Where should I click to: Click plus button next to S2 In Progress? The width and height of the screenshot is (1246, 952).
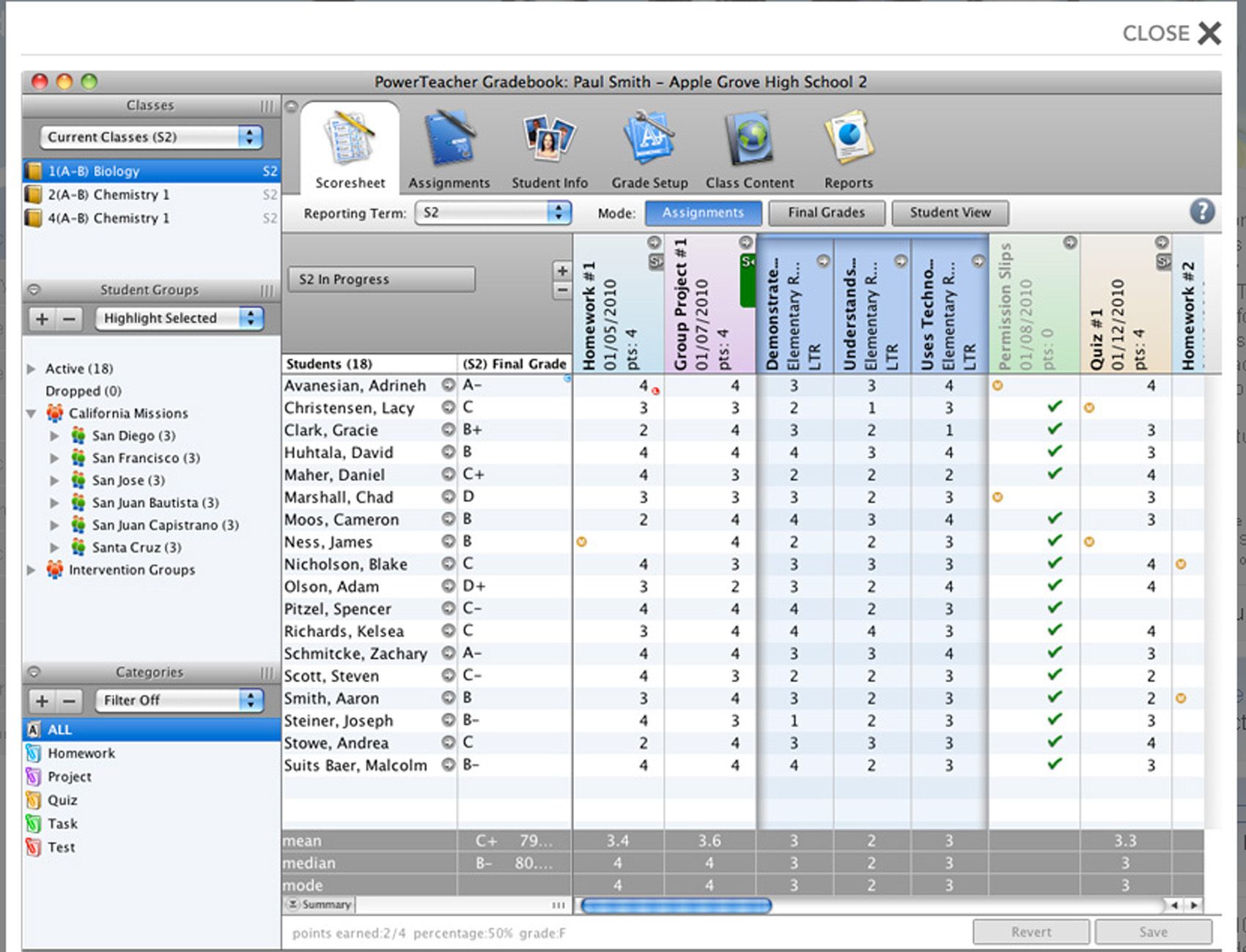click(562, 270)
